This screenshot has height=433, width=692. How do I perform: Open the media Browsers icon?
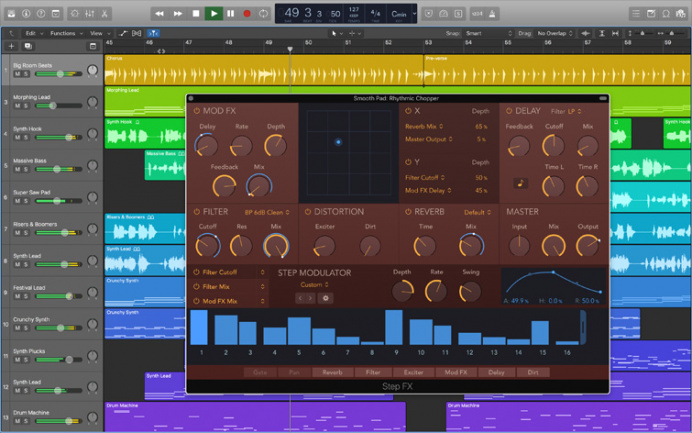coord(681,14)
